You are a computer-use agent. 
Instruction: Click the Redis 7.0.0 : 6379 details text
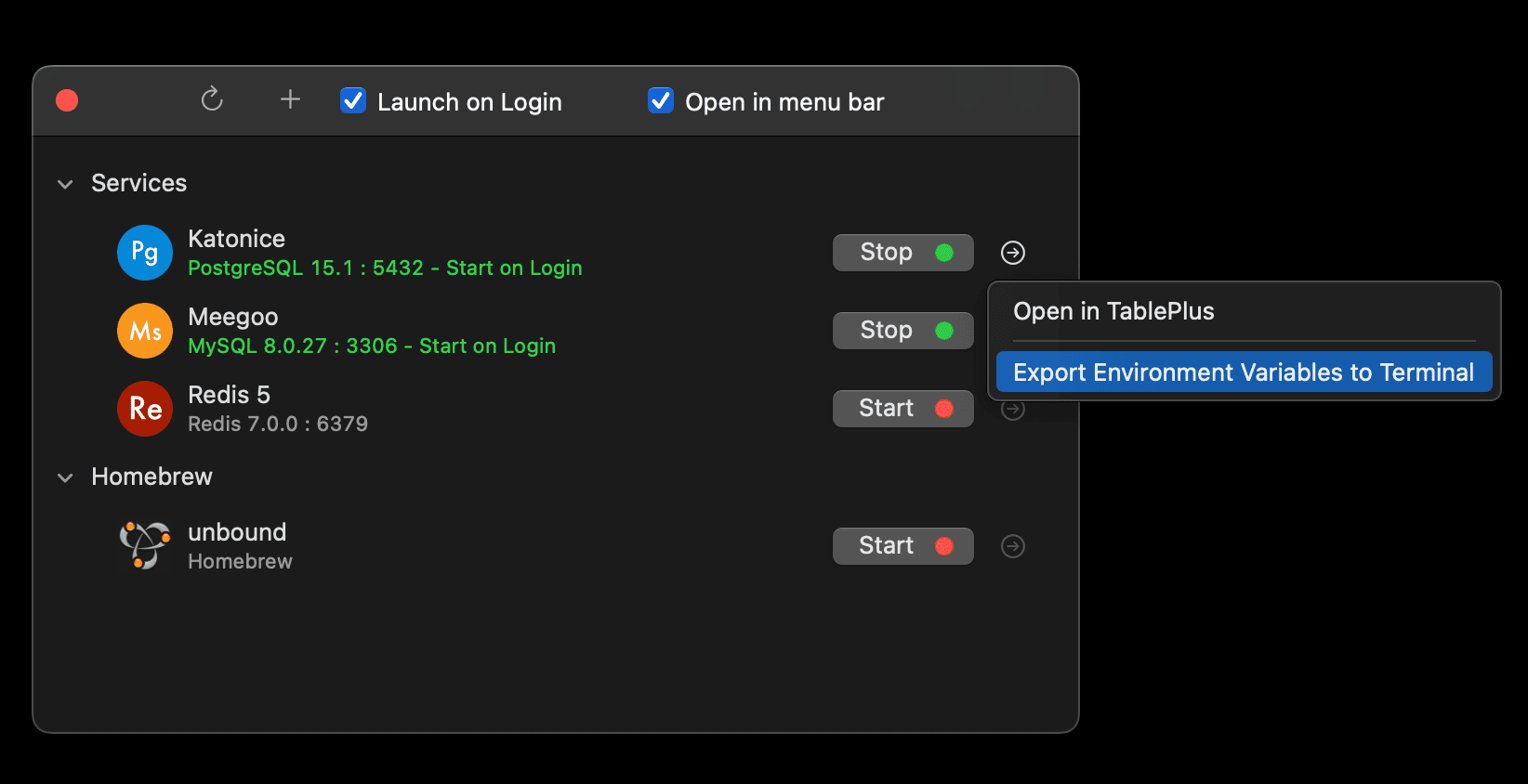tap(278, 425)
